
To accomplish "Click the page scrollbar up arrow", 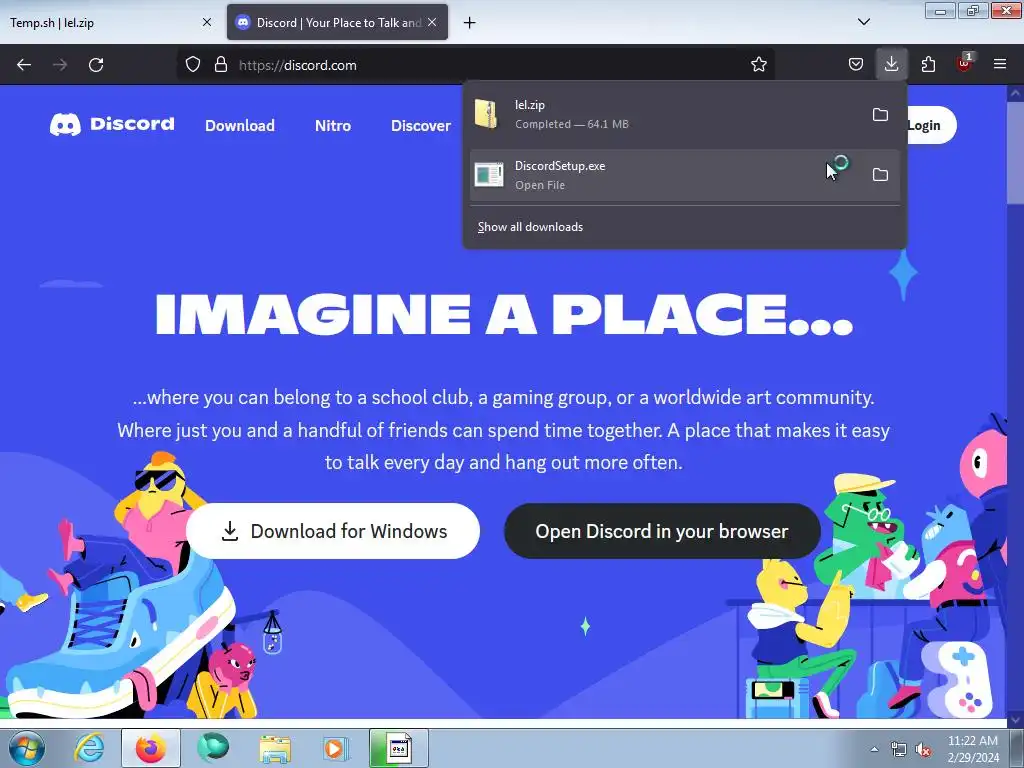I will tap(1016, 93).
